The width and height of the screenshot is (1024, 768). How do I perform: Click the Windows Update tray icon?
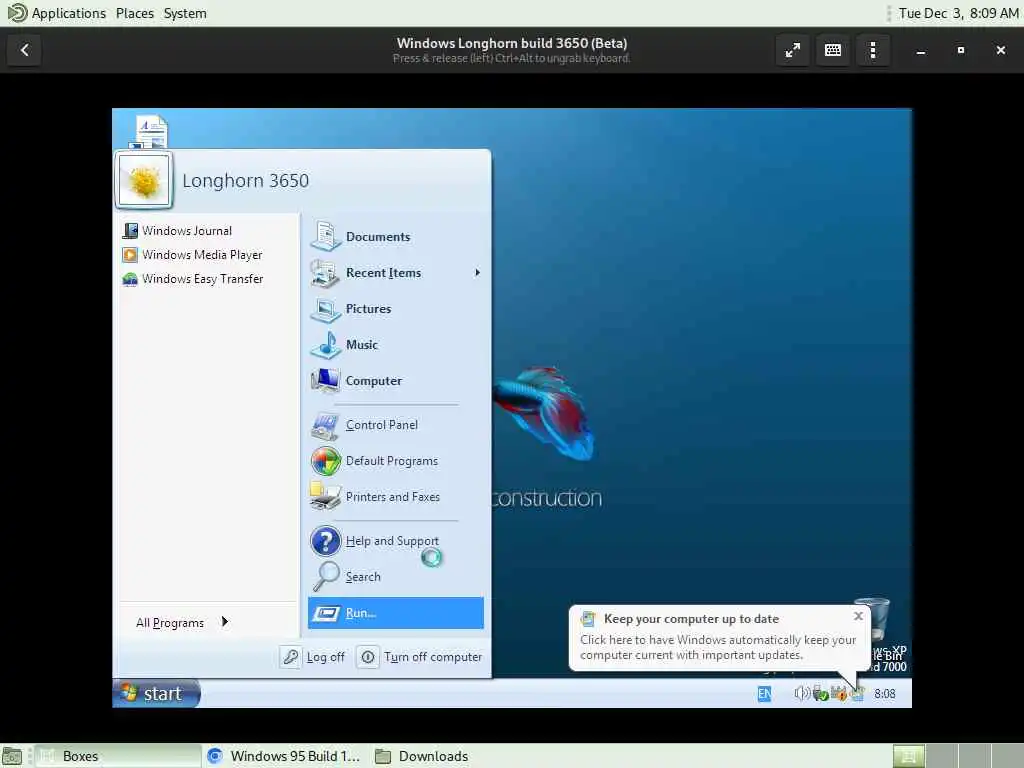click(857, 694)
